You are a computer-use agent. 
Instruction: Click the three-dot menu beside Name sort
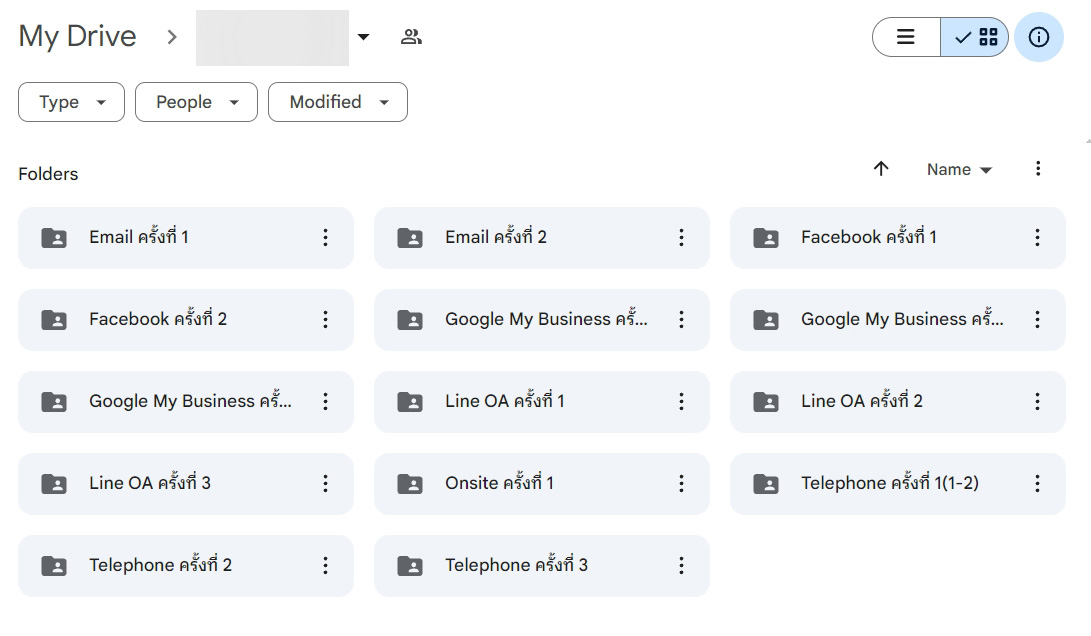click(x=1038, y=169)
